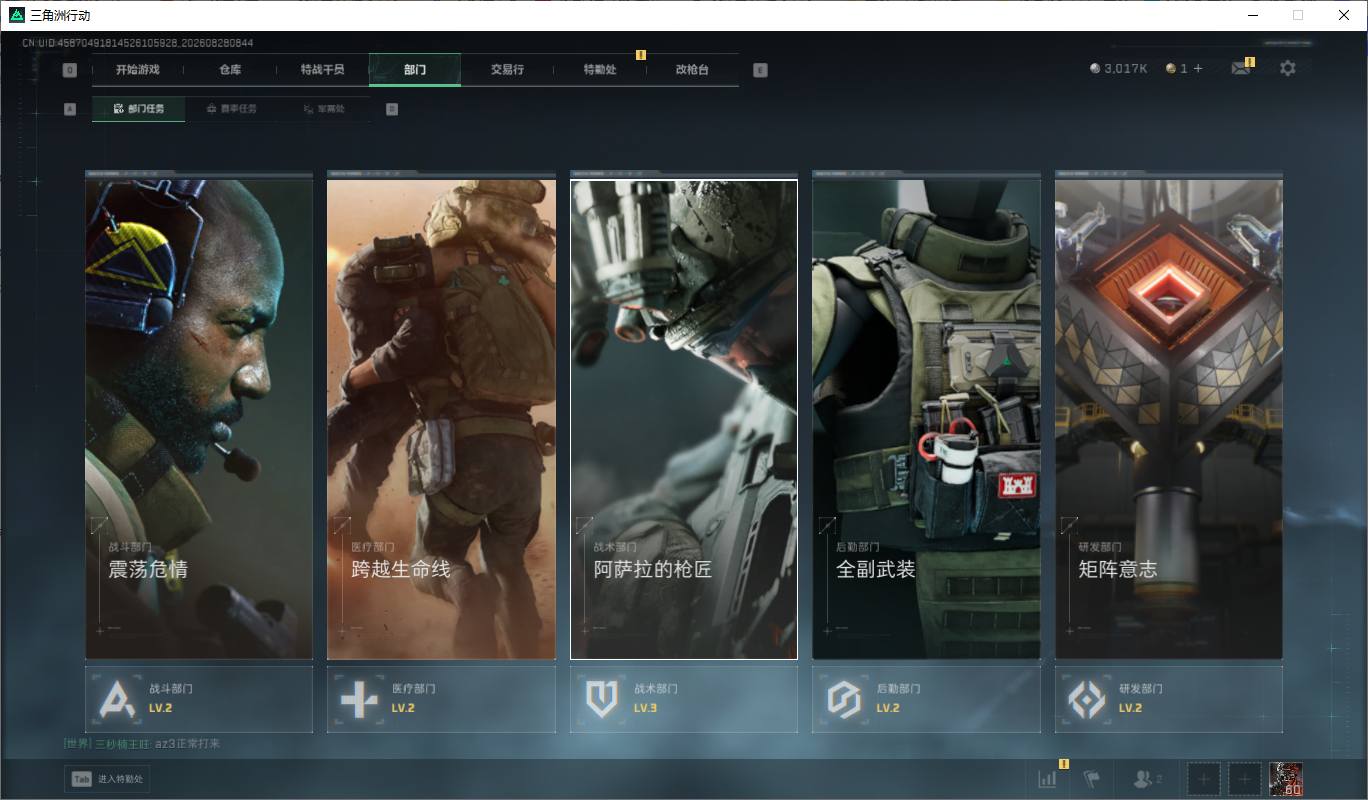Switch to the 改枪台 tab
Viewport: 1368px width, 800px height.
click(692, 70)
